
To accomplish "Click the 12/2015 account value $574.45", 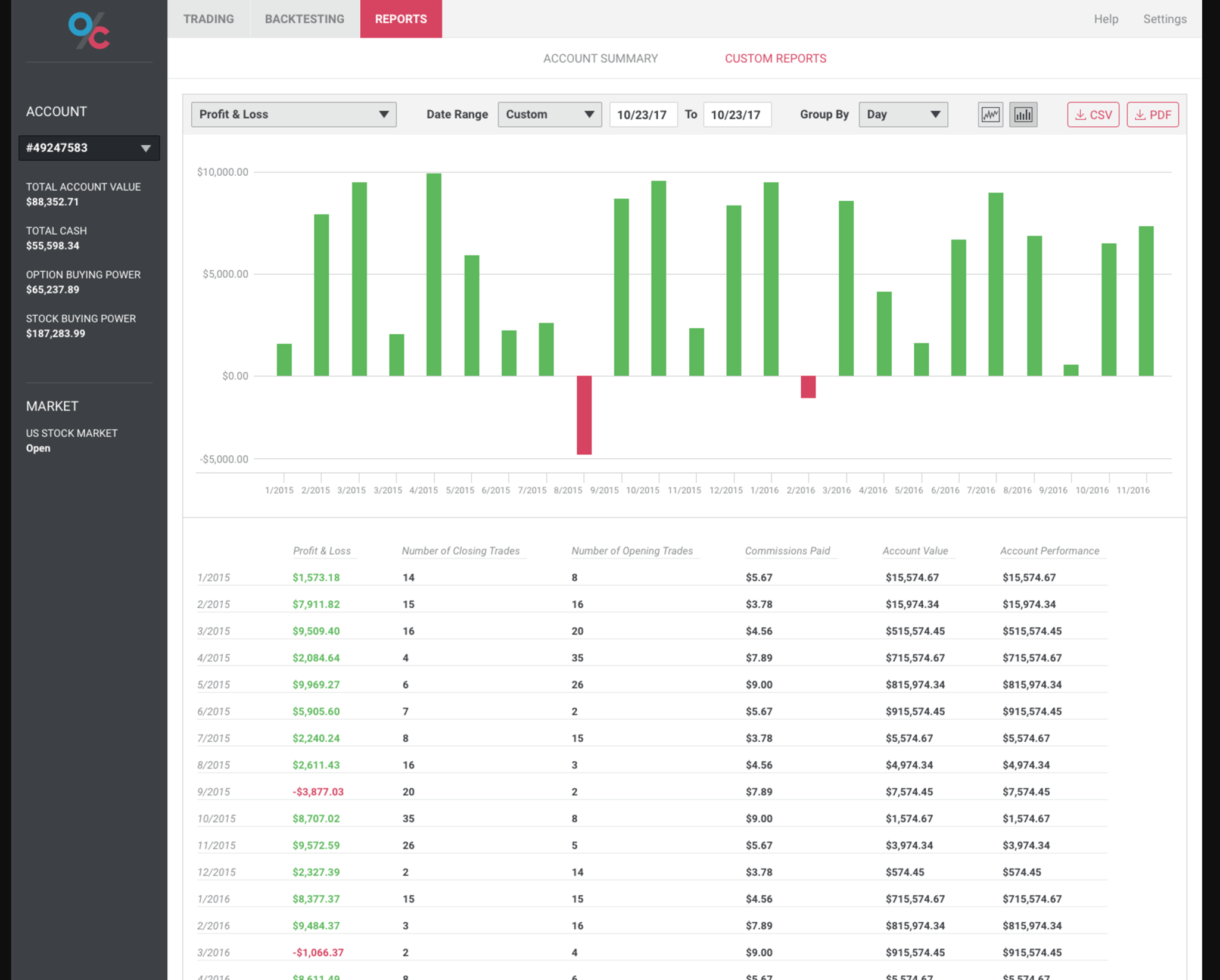I will click(904, 872).
